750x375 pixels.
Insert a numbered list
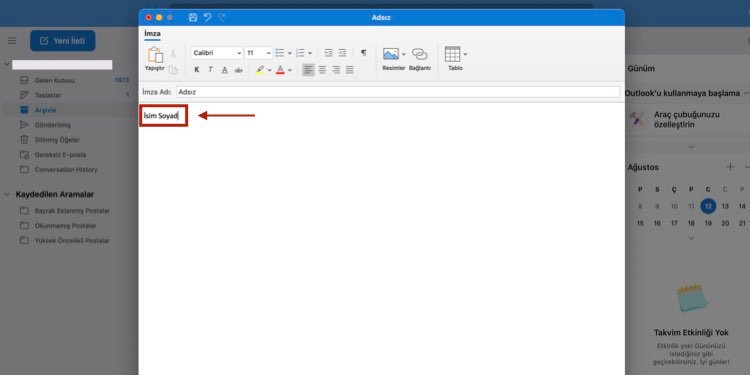[x=300, y=53]
